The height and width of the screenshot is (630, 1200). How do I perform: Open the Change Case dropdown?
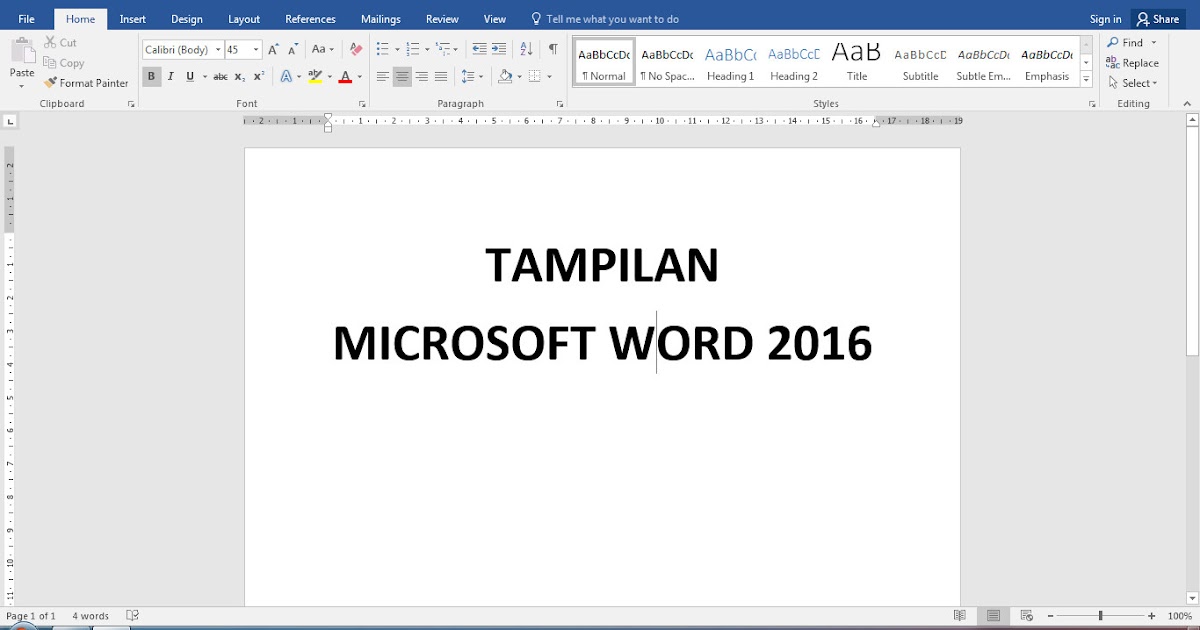[x=322, y=49]
